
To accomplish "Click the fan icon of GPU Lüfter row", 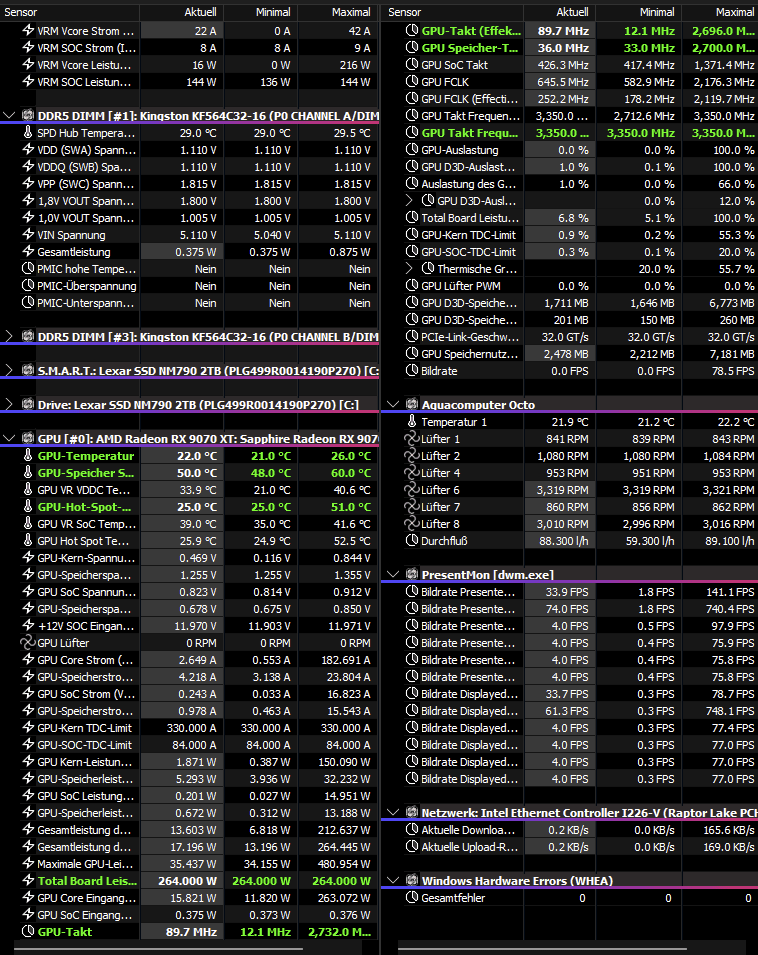I will 28,643.
